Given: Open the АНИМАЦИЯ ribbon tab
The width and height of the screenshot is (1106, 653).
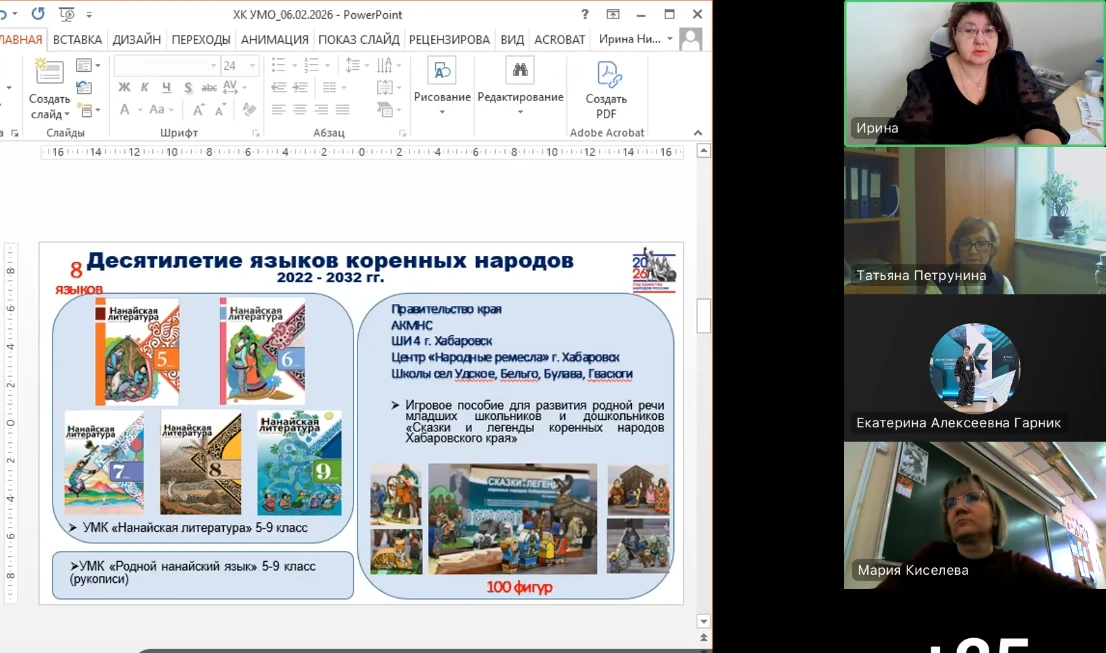Looking at the screenshot, I should click(274, 40).
